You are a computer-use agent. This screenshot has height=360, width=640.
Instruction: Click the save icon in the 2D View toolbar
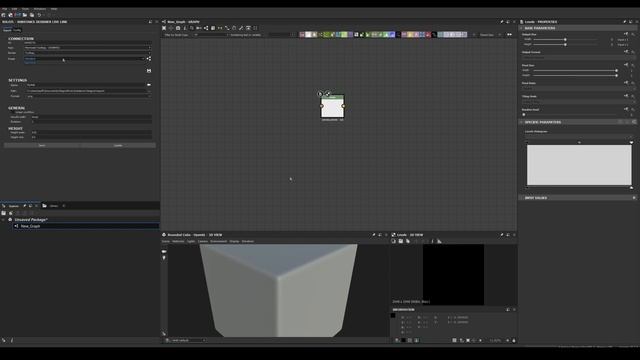pyautogui.click(x=401, y=241)
